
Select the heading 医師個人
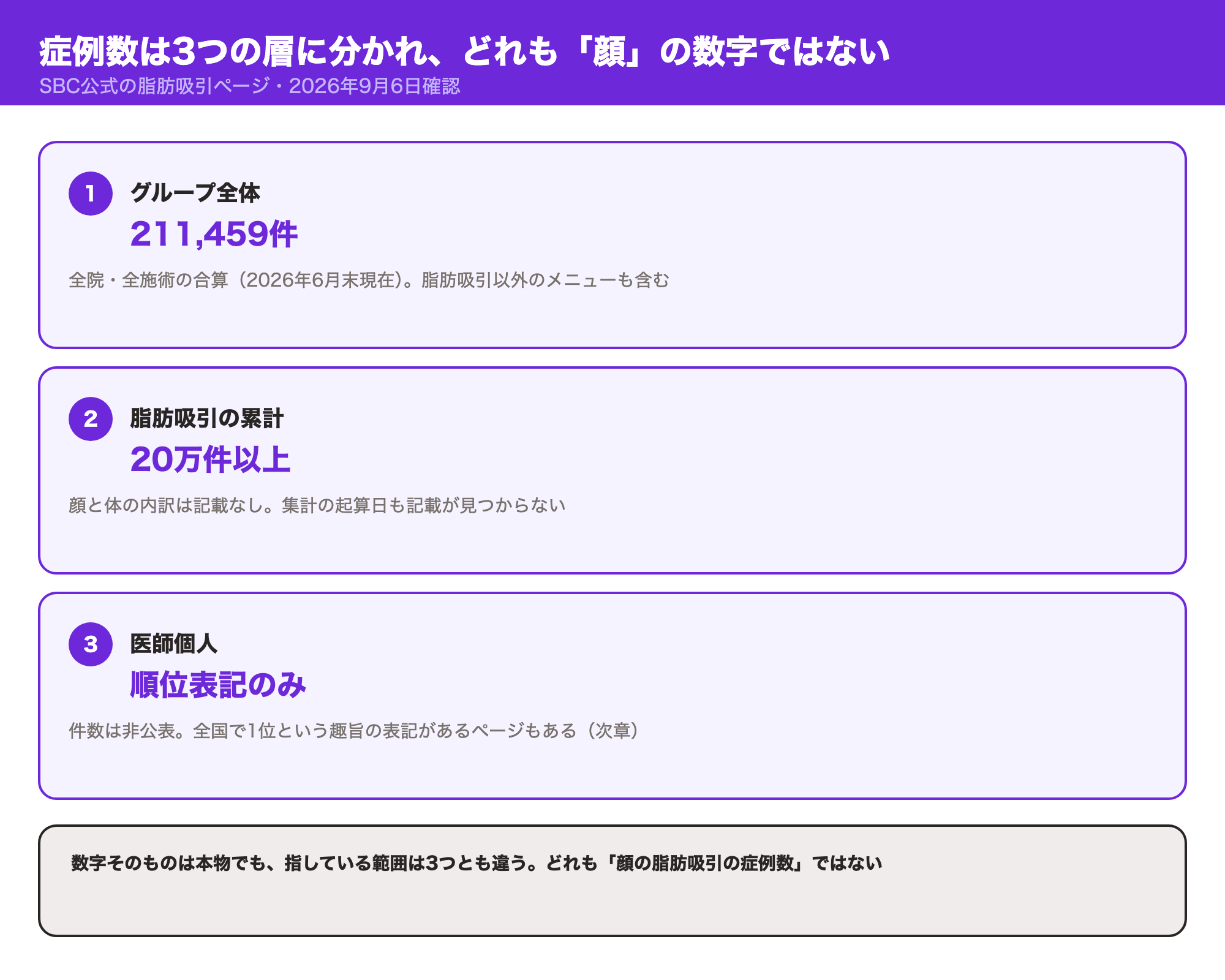[x=174, y=644]
